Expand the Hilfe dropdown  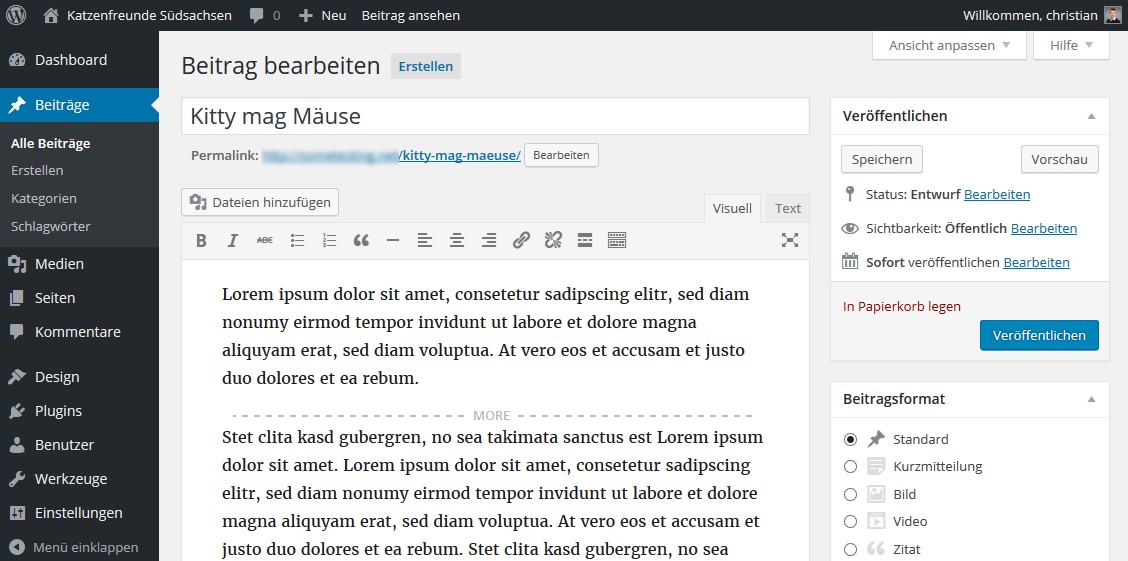click(x=1071, y=45)
